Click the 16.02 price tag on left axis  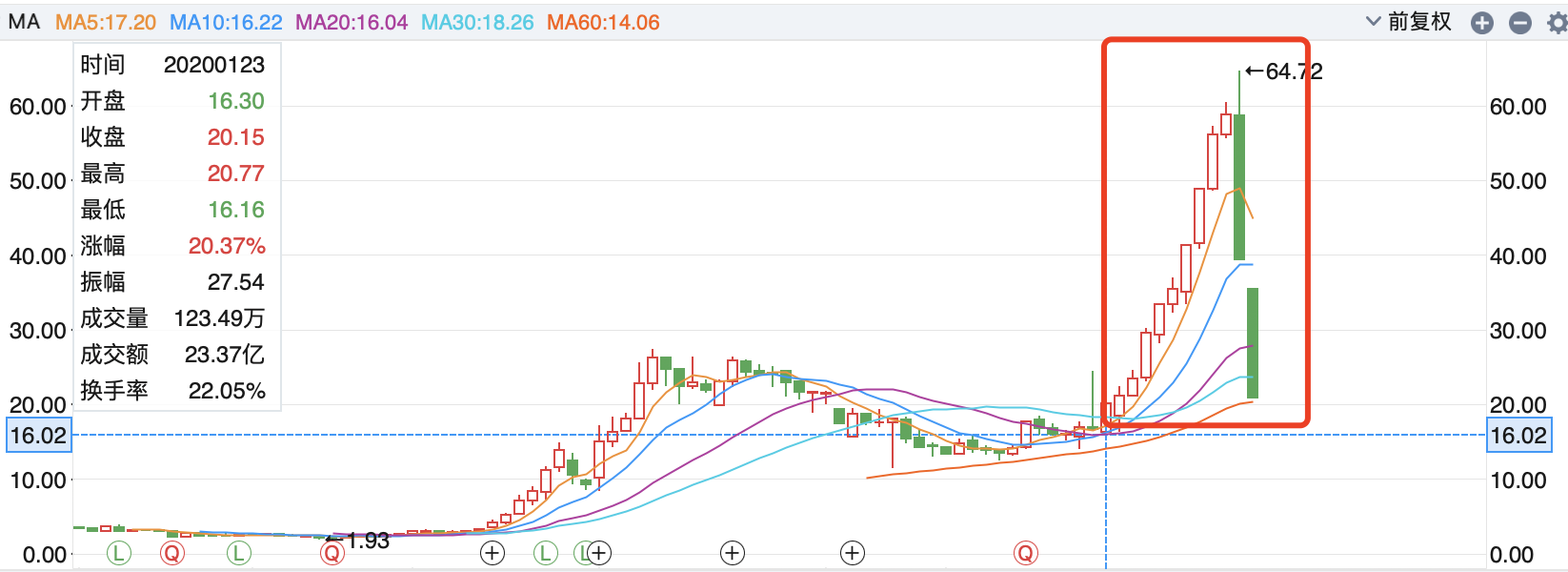[38, 436]
